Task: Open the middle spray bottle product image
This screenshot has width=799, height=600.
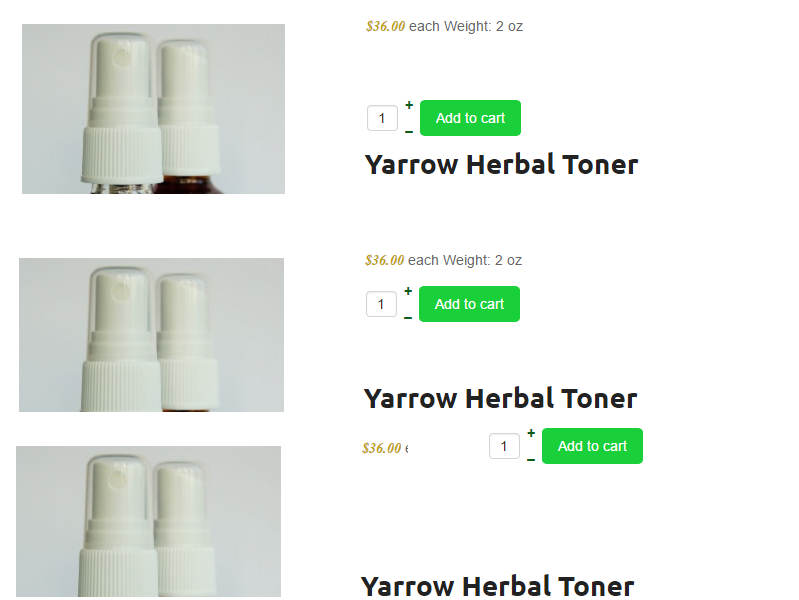Action: click(151, 335)
